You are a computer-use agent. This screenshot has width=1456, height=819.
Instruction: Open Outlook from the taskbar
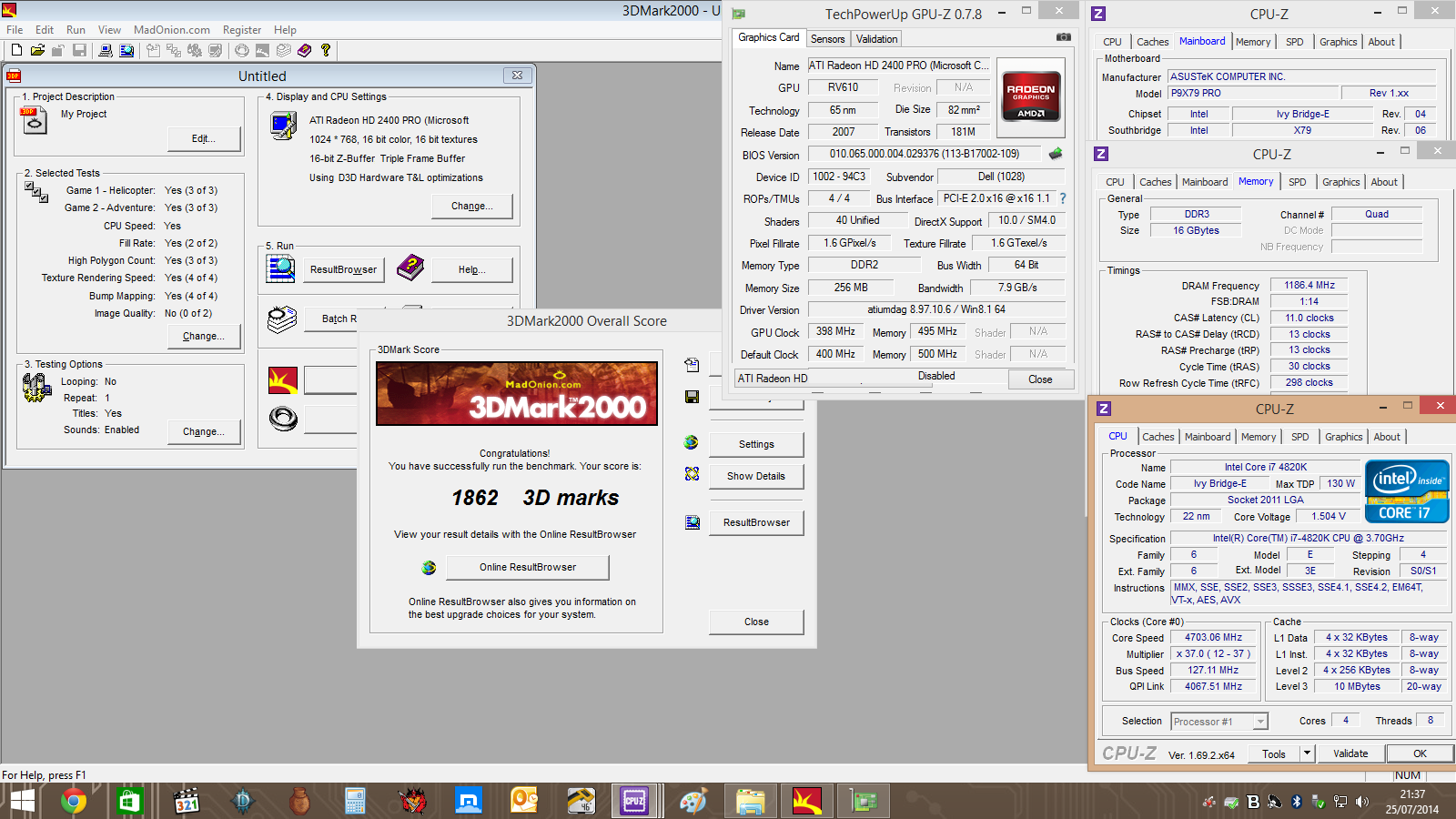[x=524, y=801]
